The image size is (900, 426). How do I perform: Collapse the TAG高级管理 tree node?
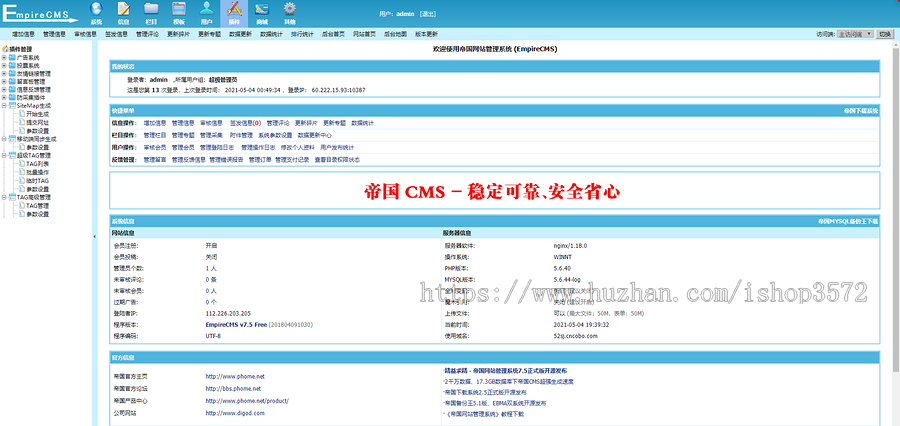click(5, 197)
